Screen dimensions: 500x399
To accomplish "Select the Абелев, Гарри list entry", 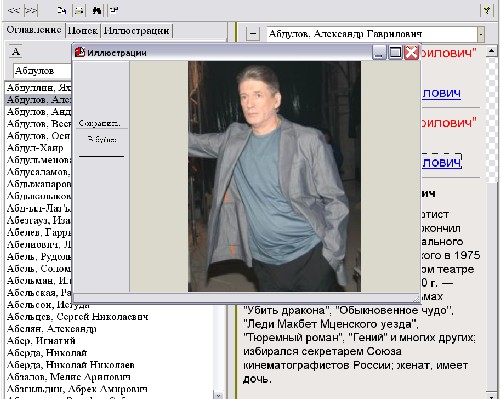I will 39,232.
